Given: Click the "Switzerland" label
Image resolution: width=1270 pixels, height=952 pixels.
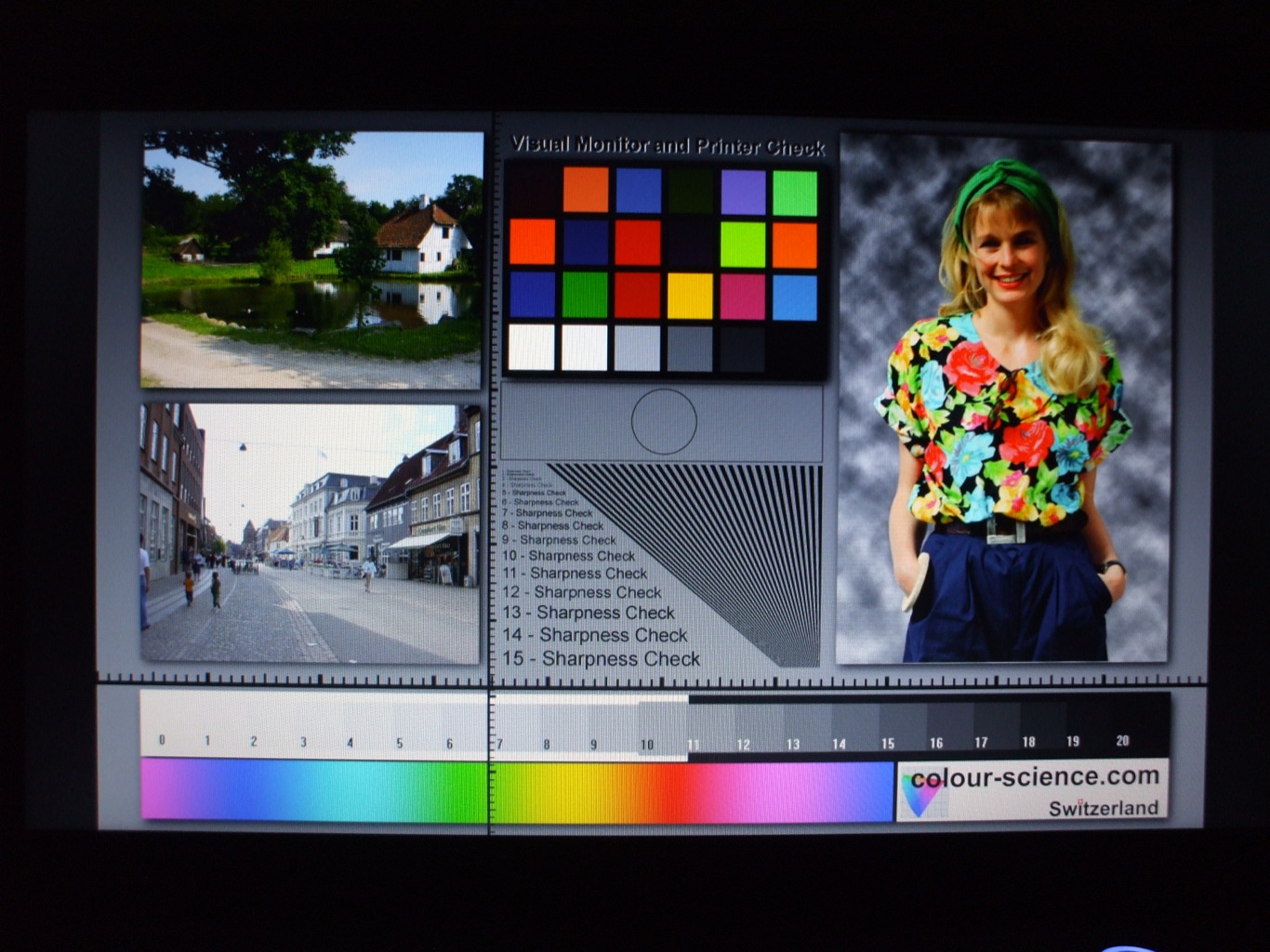Looking at the screenshot, I should tap(1104, 808).
